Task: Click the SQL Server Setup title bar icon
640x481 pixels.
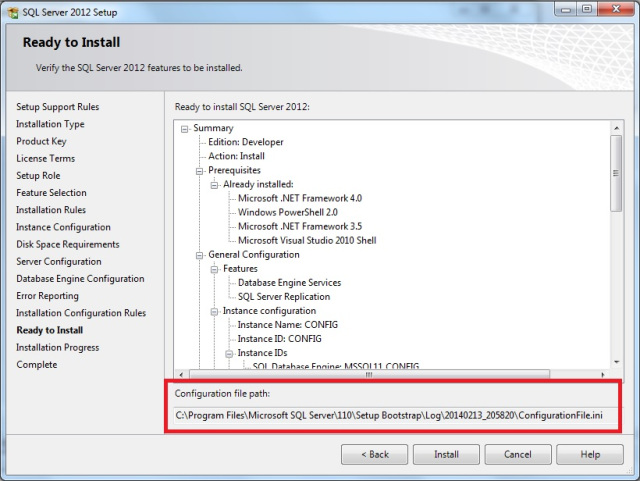Action: 13,12
